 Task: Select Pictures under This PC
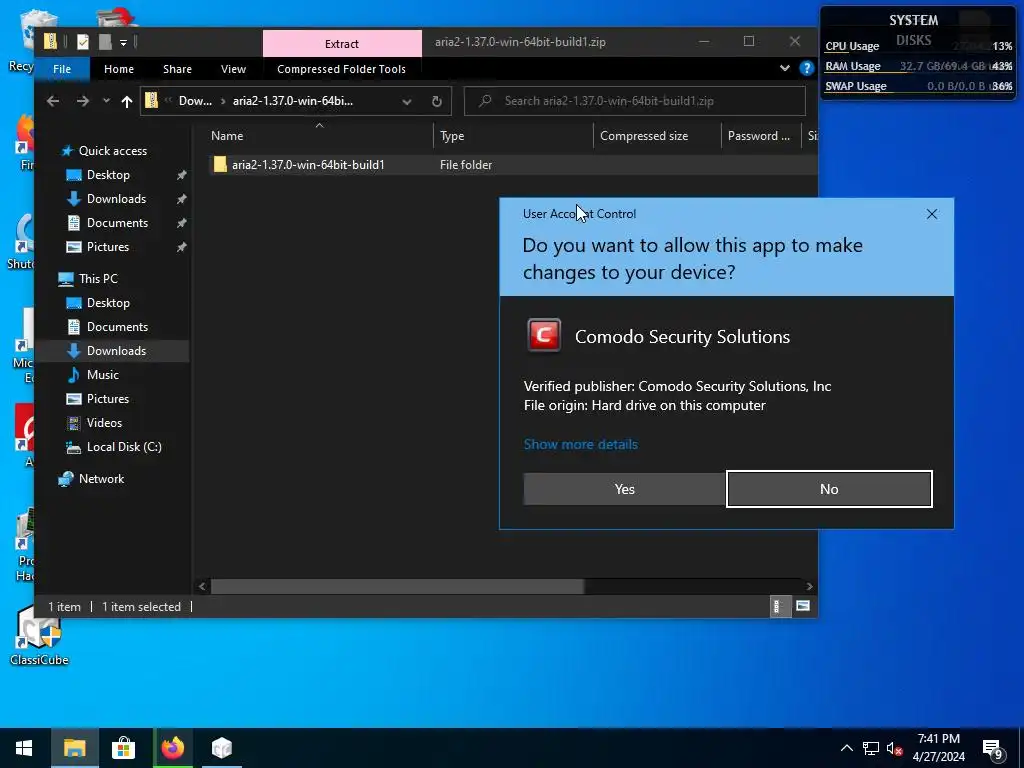coord(108,399)
